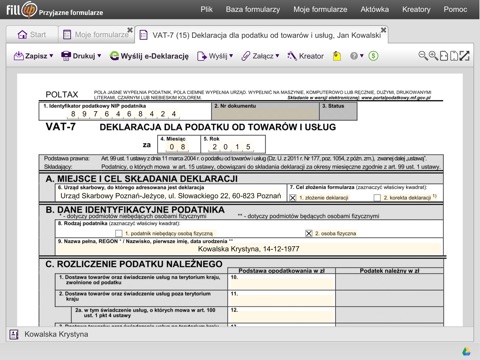Viewport: 480px width, 360px height.
Task: Click Kowalska Krystyna in status bar
Action: point(56,334)
